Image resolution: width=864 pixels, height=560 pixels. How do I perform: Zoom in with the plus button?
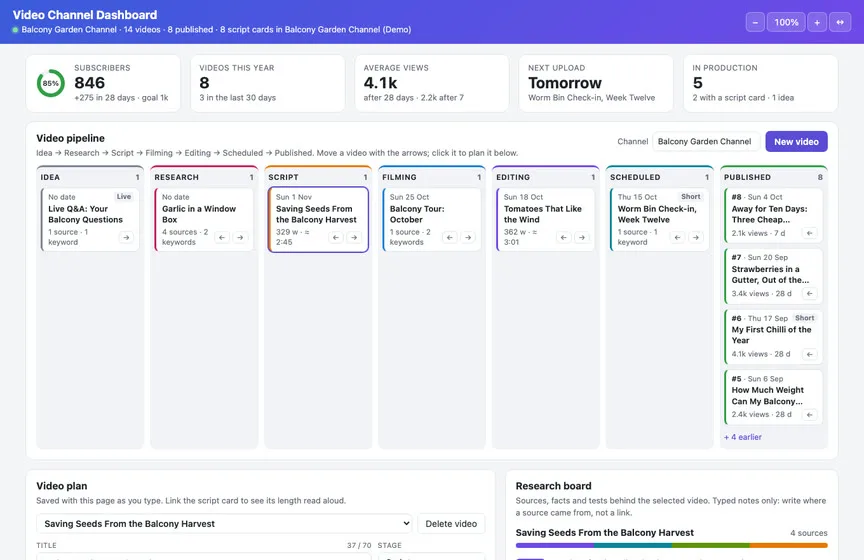(817, 23)
